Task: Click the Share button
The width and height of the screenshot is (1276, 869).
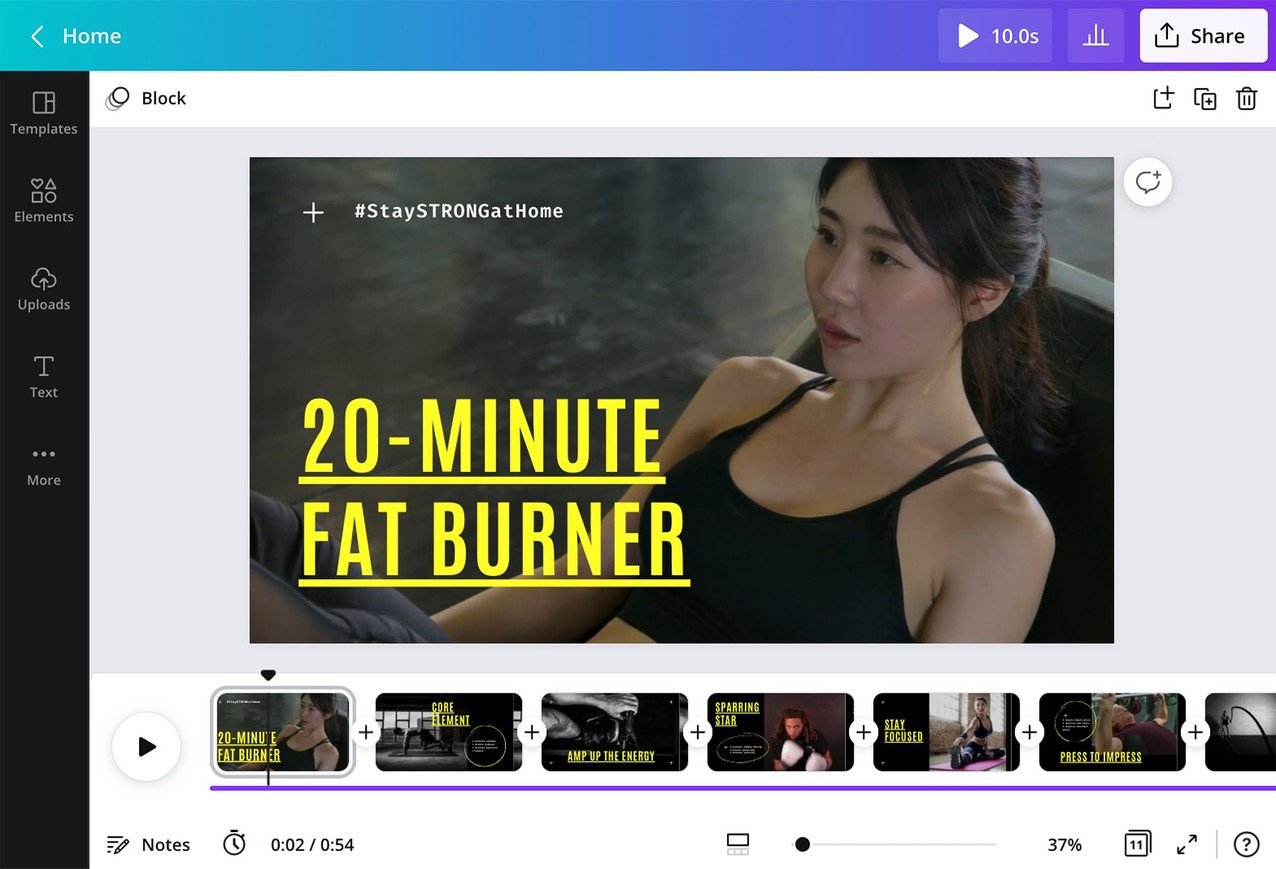Action: 1203,36
